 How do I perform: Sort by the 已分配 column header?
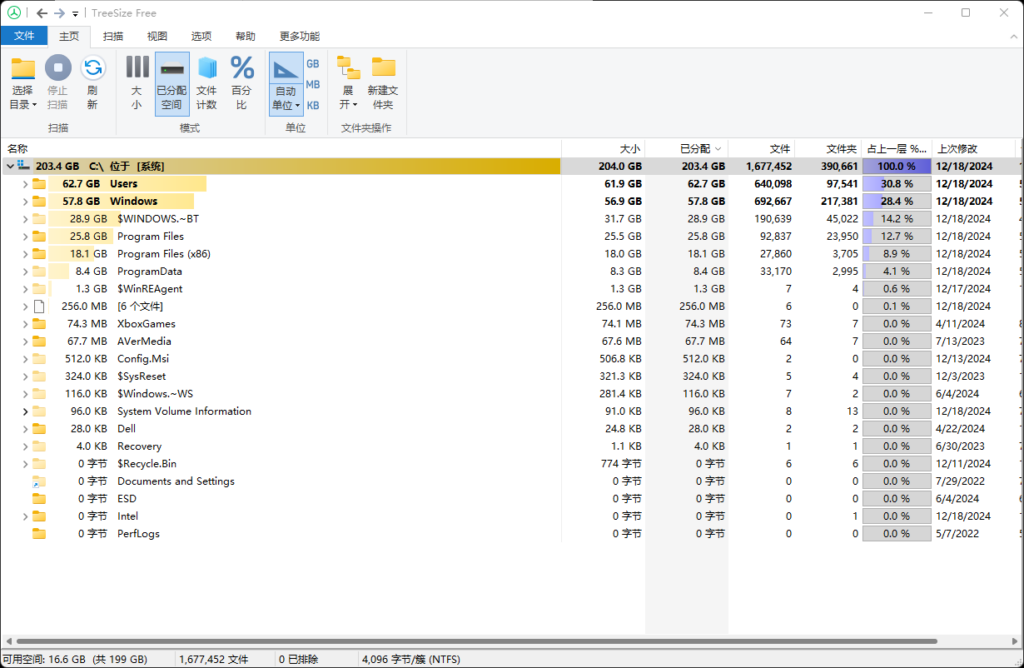(x=687, y=149)
